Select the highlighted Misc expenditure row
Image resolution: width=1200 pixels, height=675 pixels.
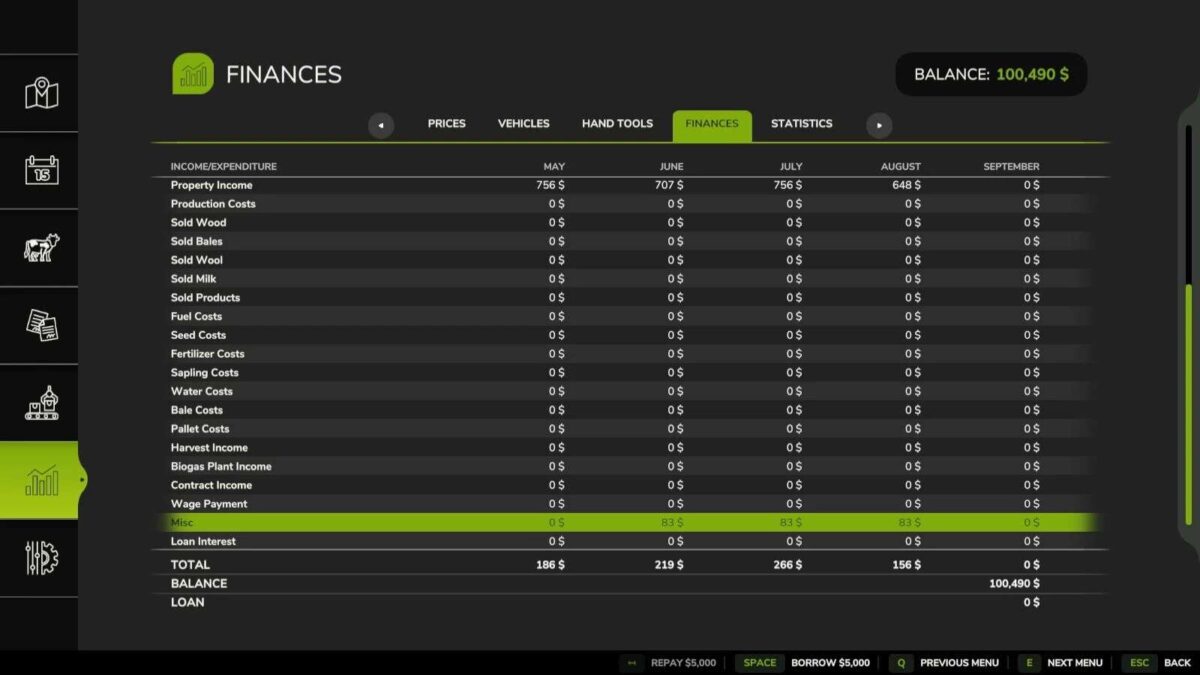(400, 522)
